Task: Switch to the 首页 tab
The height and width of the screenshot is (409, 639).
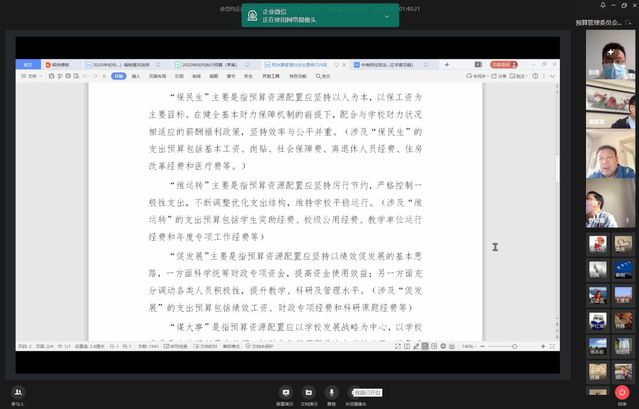Action: [x=27, y=64]
